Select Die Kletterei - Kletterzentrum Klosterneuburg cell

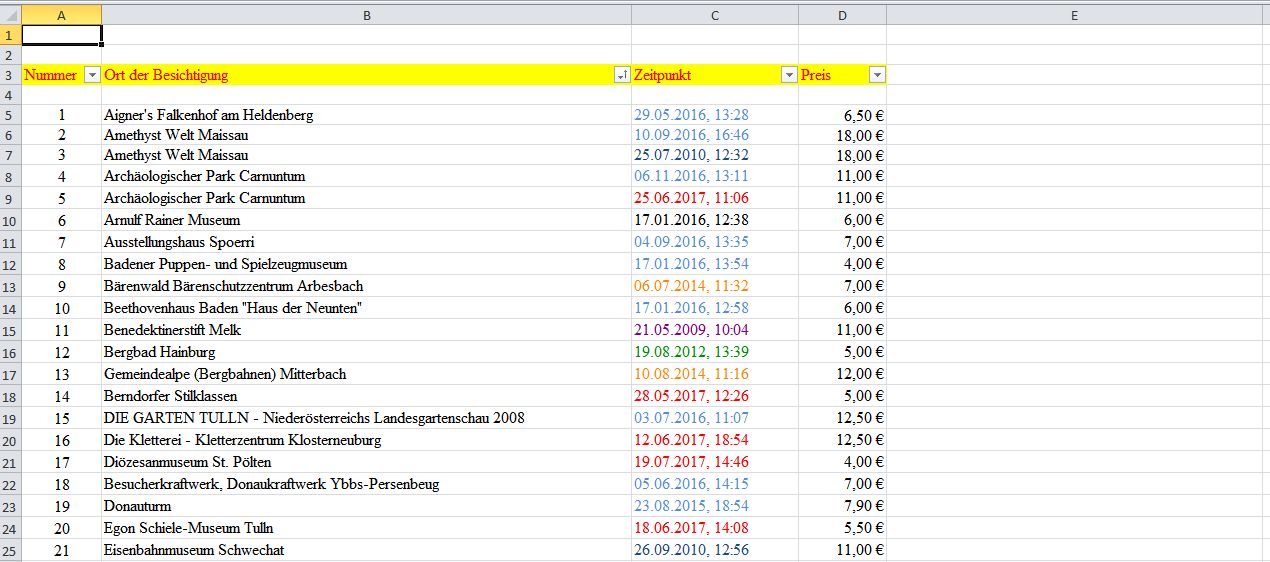point(366,440)
